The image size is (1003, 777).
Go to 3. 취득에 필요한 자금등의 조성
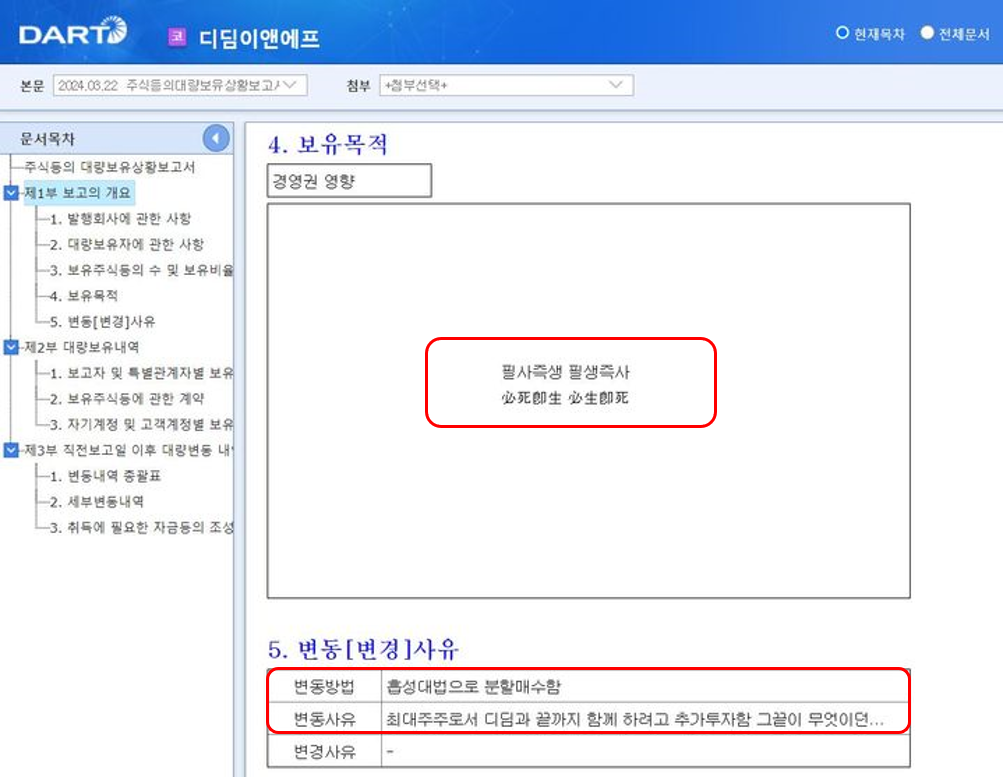141,527
